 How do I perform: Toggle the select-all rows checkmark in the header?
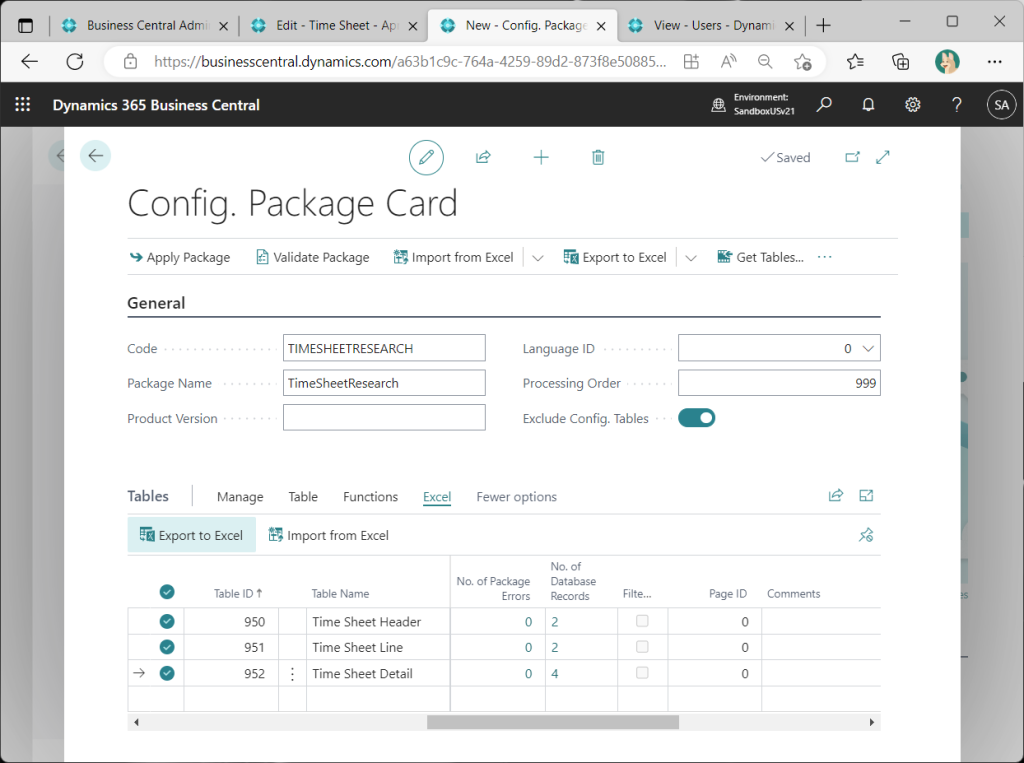point(167,592)
